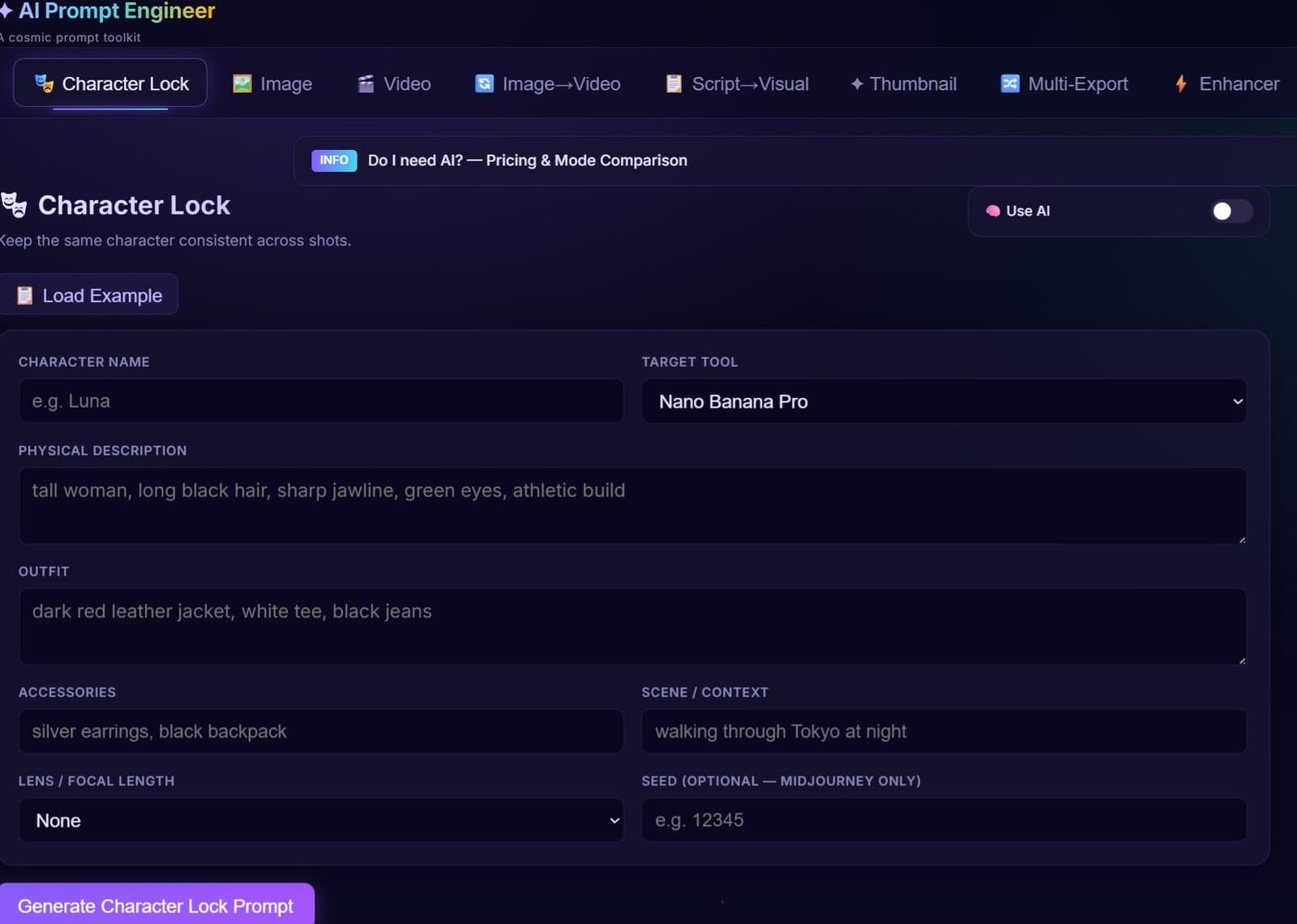Expand the Lens / Focal Length dropdown
Viewport: 1297px width, 924px height.
tap(321, 820)
